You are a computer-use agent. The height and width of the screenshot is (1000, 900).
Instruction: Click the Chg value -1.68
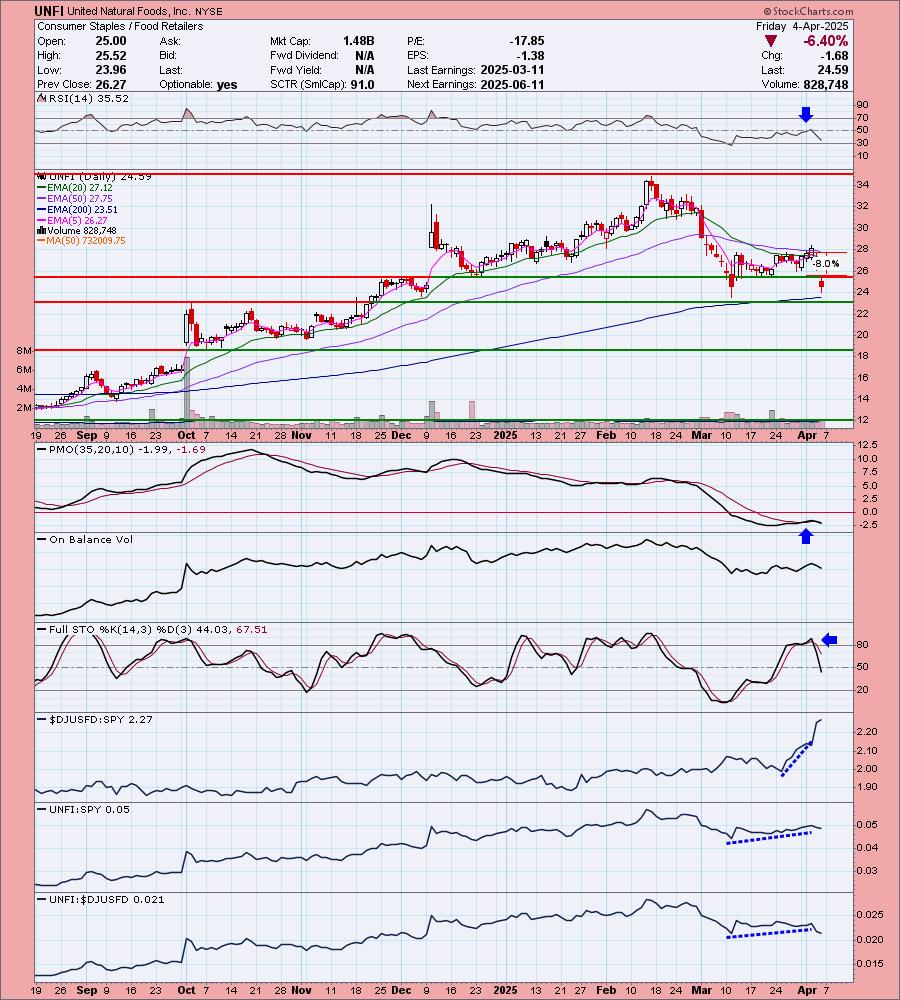coord(835,55)
